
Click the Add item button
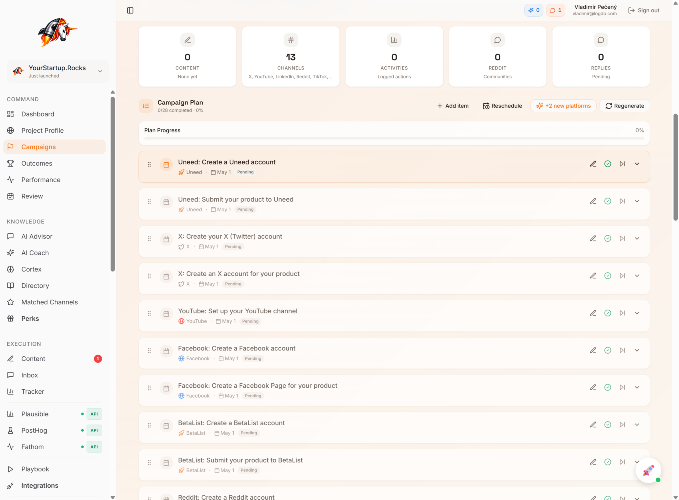coord(453,106)
